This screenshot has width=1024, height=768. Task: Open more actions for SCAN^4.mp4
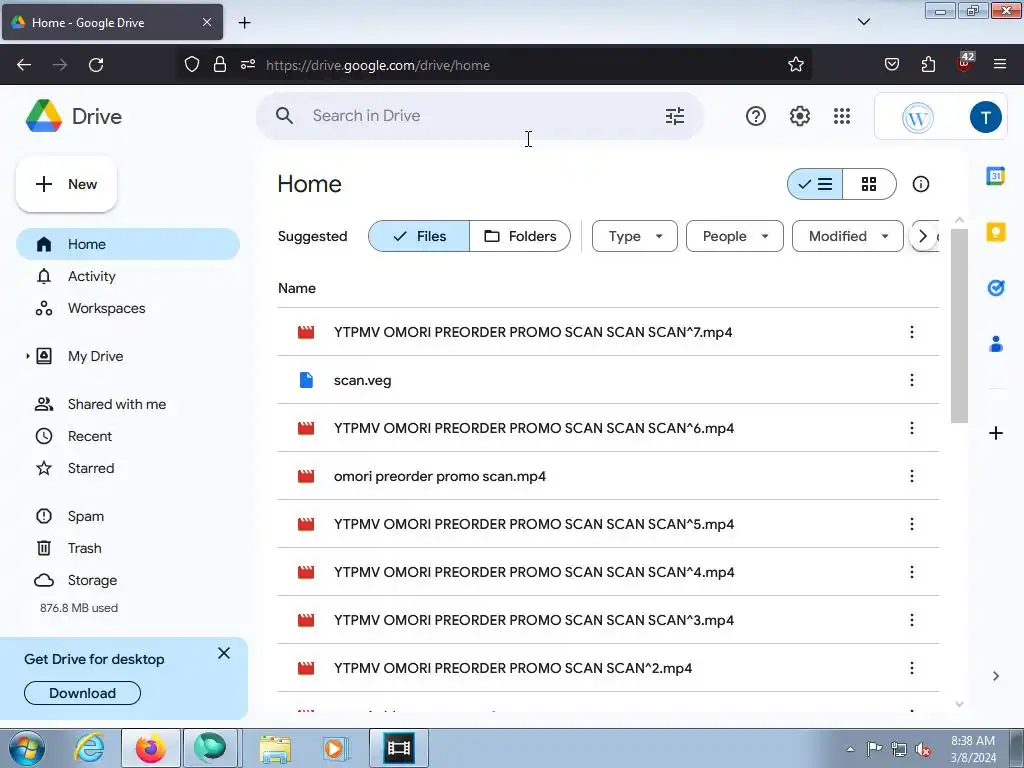coord(912,572)
